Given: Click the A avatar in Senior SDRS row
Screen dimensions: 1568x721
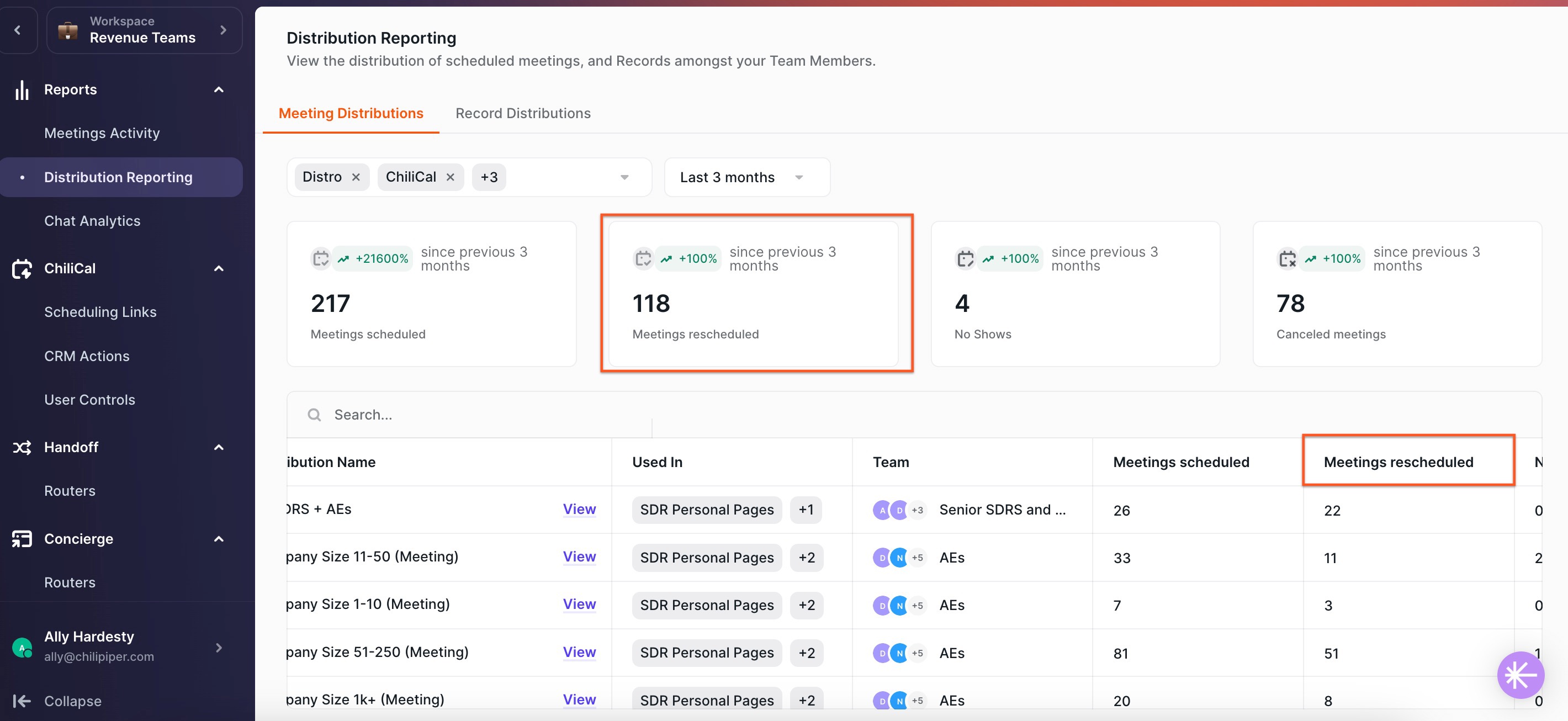Looking at the screenshot, I should click(882, 510).
